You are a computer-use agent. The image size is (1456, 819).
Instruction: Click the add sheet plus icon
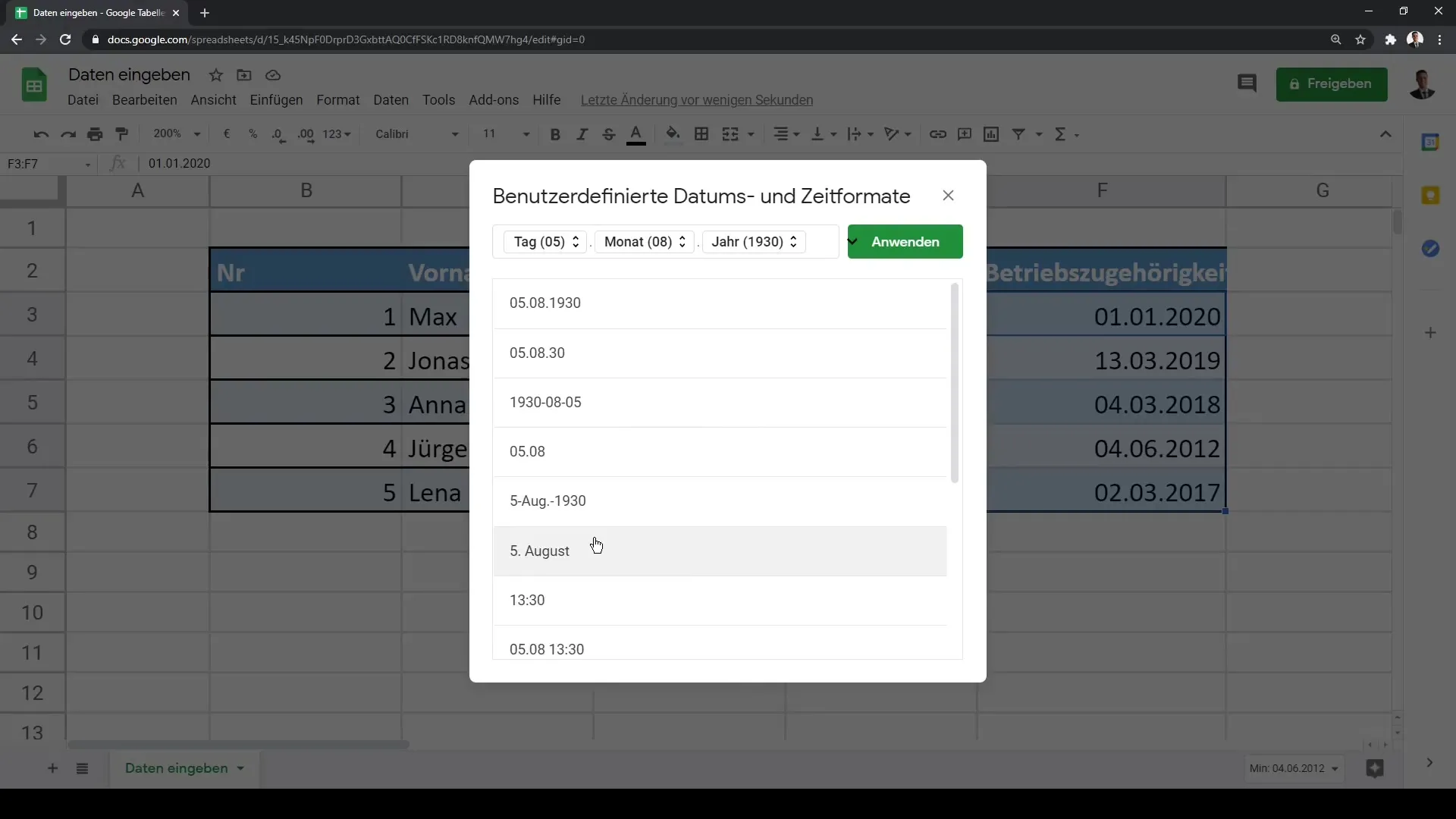click(x=52, y=768)
